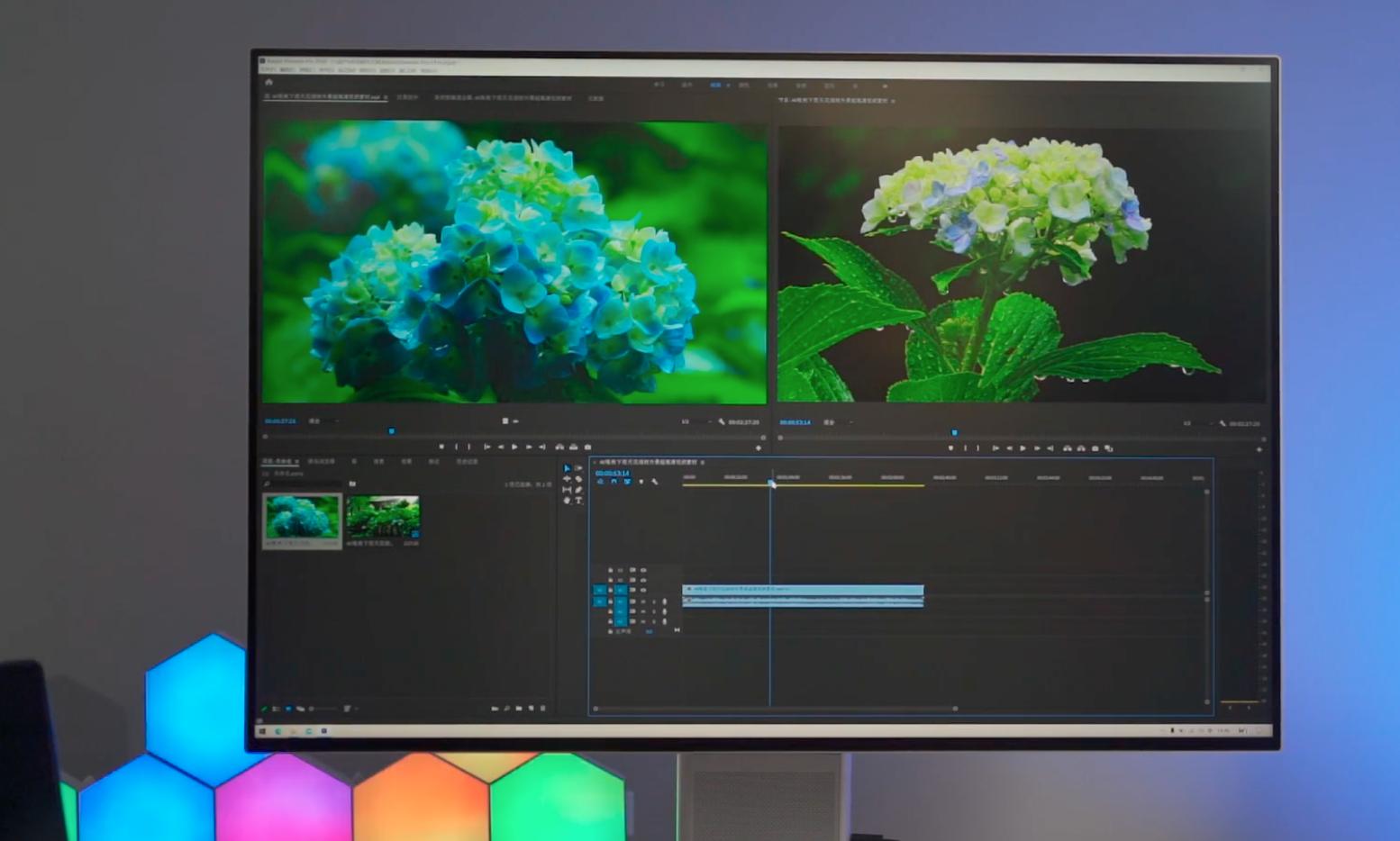Open the Metadata tab in Source panel group
Screen dimensions: 1400x841
(x=595, y=98)
